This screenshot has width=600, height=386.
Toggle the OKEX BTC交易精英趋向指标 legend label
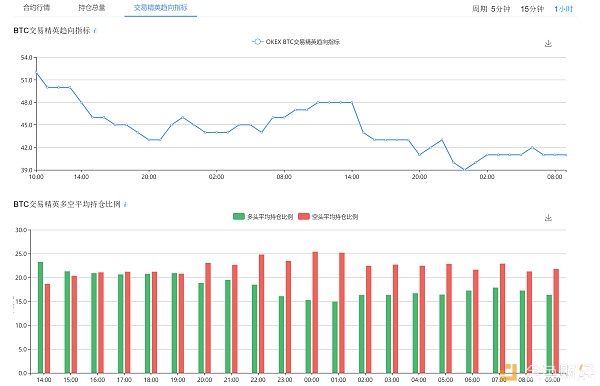303,42
